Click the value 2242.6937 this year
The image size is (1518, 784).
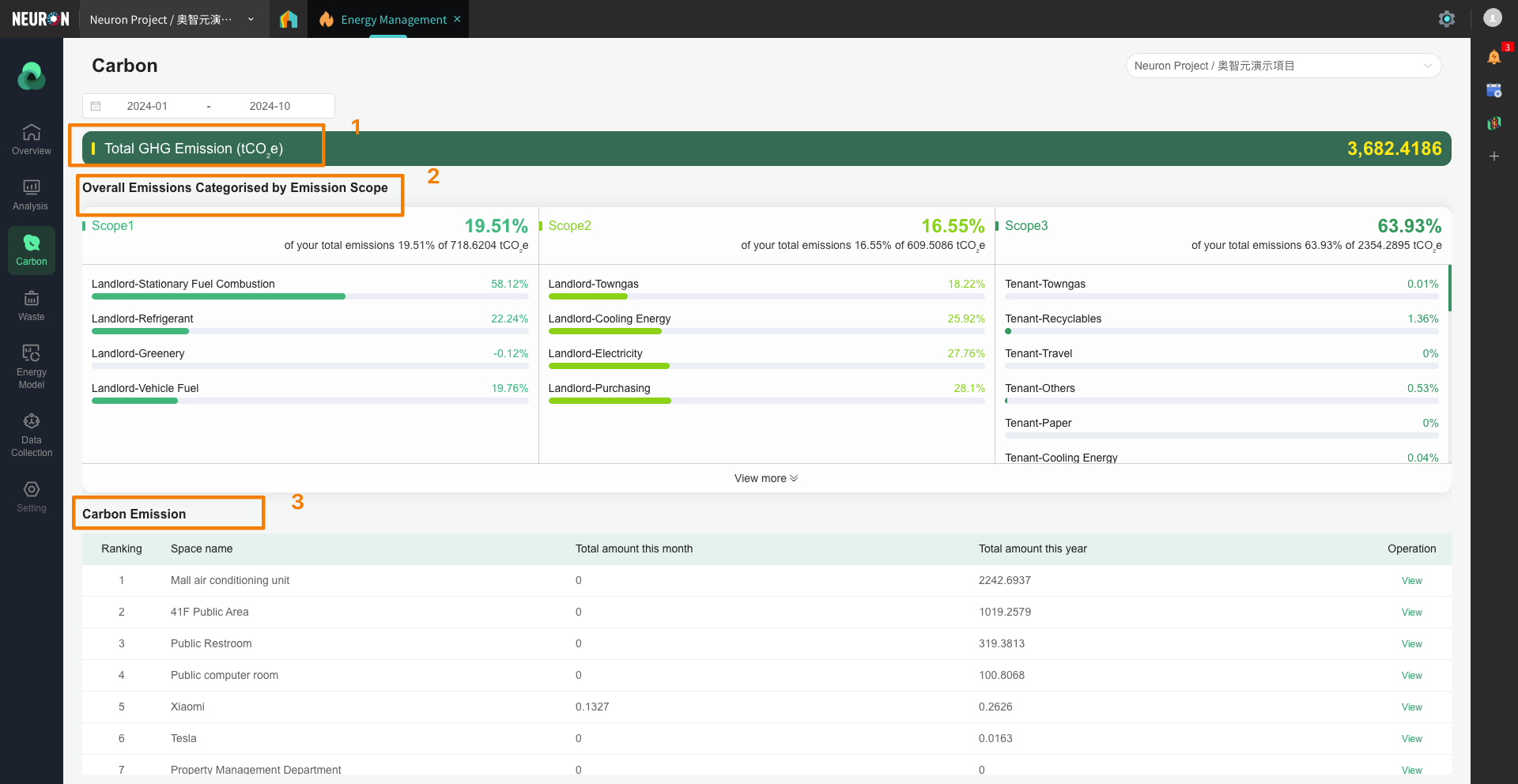(x=1005, y=580)
